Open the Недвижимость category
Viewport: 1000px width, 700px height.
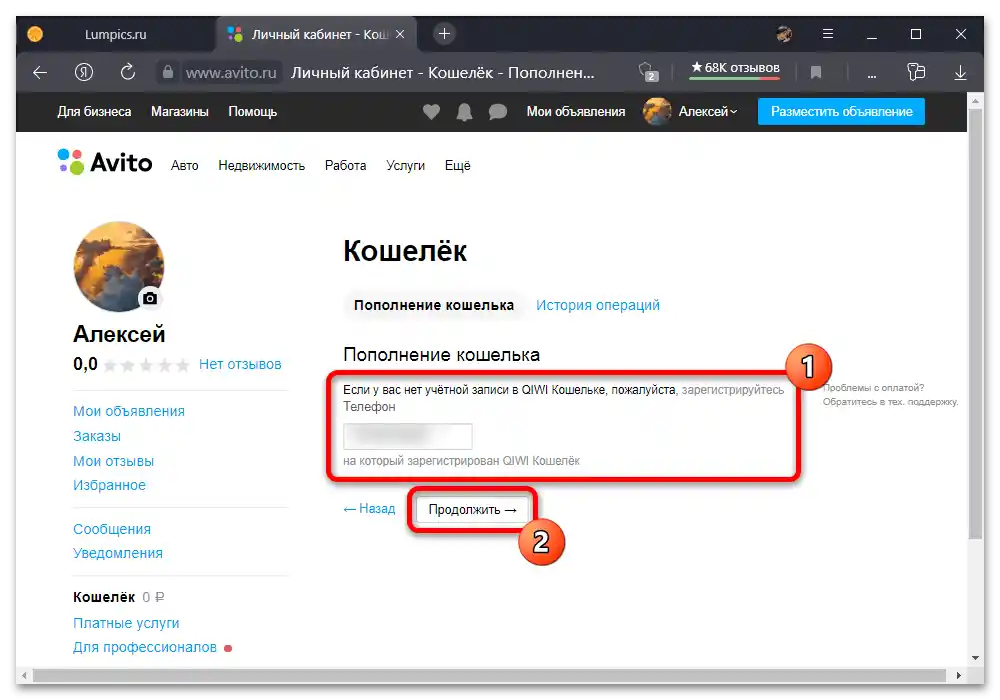click(x=261, y=166)
